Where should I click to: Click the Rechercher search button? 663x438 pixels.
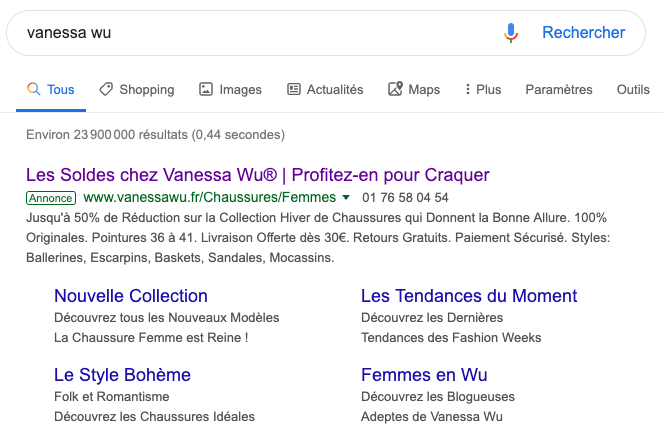pos(584,33)
